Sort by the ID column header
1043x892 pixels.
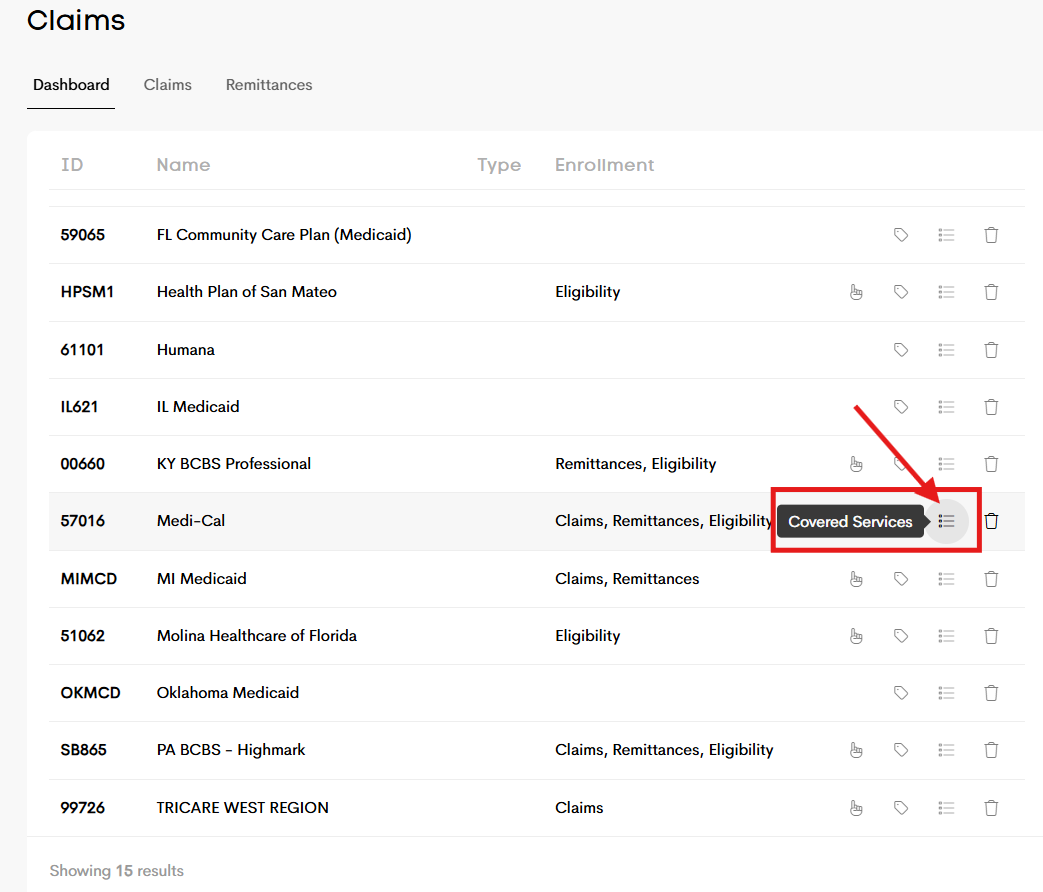[72, 165]
